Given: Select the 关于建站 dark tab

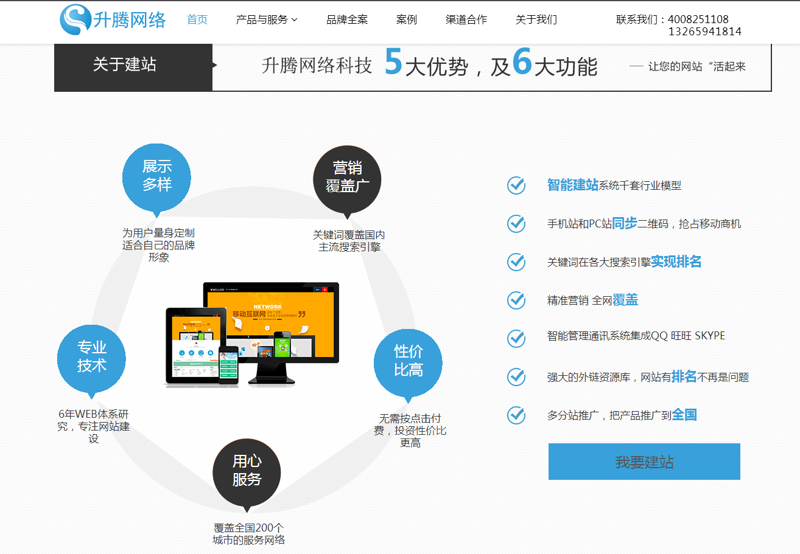Looking at the screenshot, I should point(133,67).
